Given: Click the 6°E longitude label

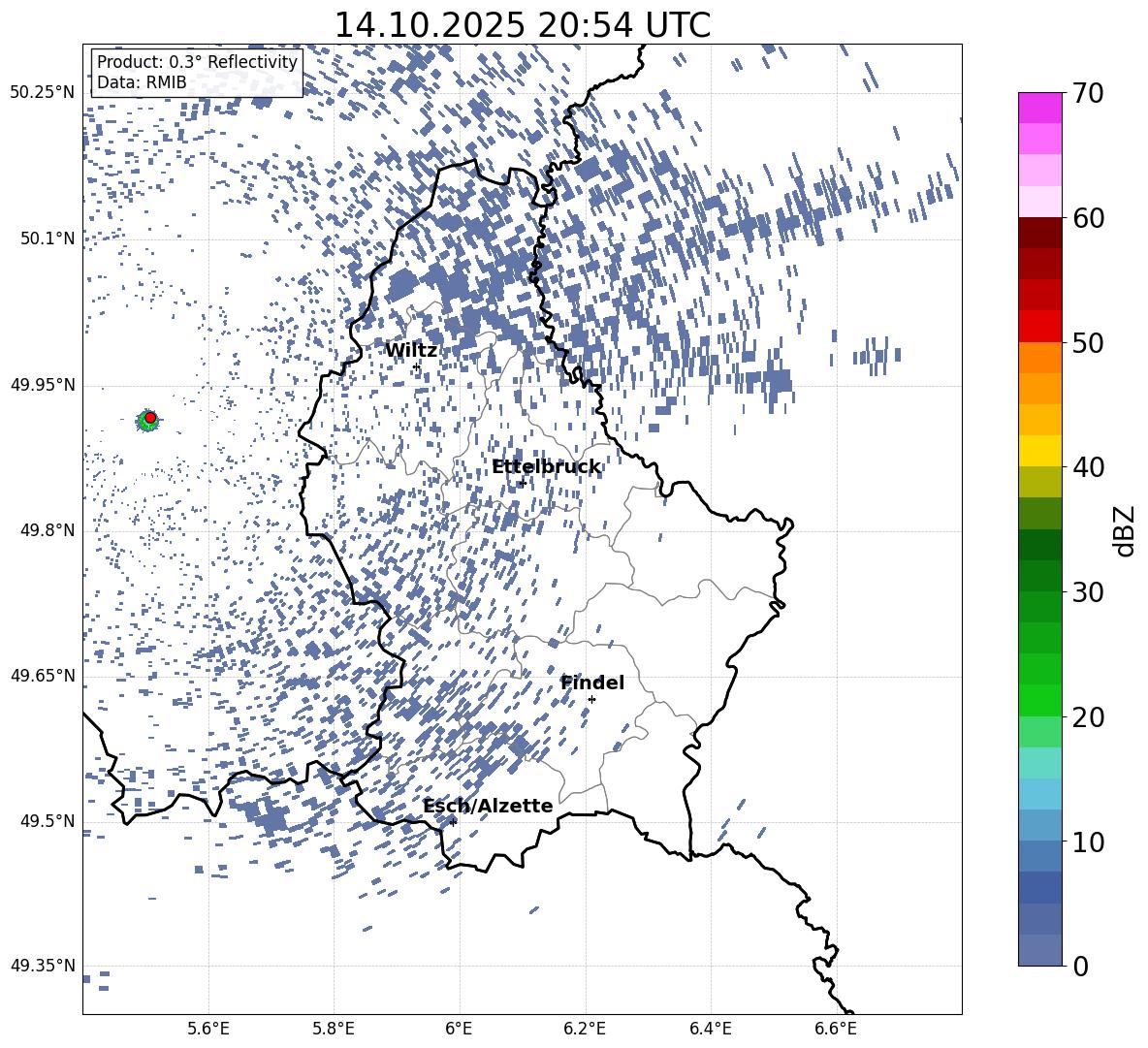Looking at the screenshot, I should (x=459, y=1029).
